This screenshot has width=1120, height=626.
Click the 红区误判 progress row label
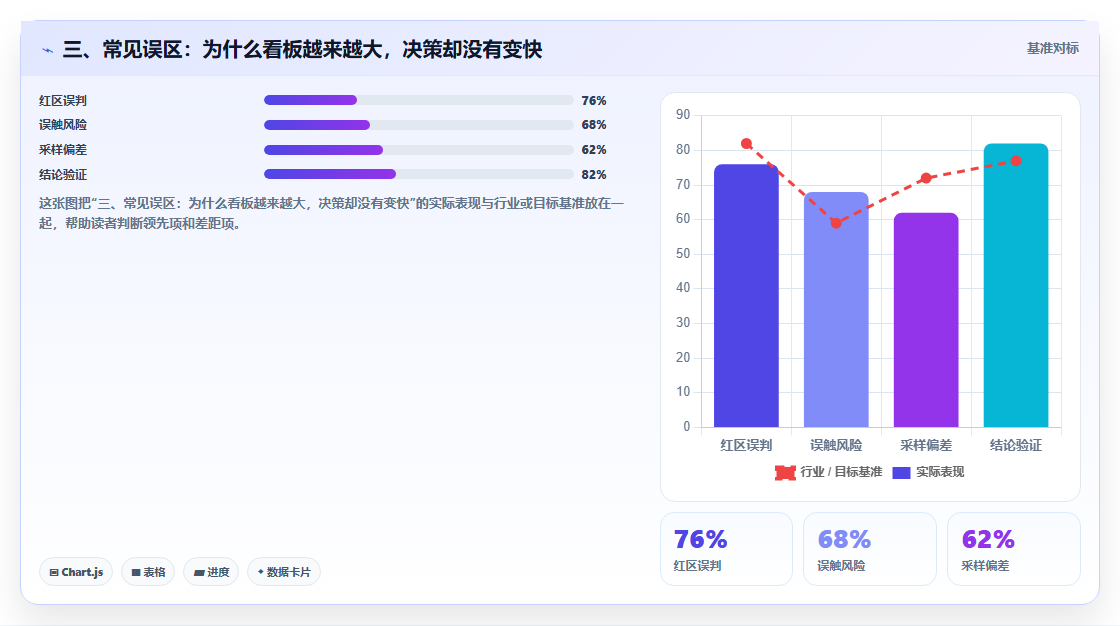pyautogui.click(x=63, y=101)
